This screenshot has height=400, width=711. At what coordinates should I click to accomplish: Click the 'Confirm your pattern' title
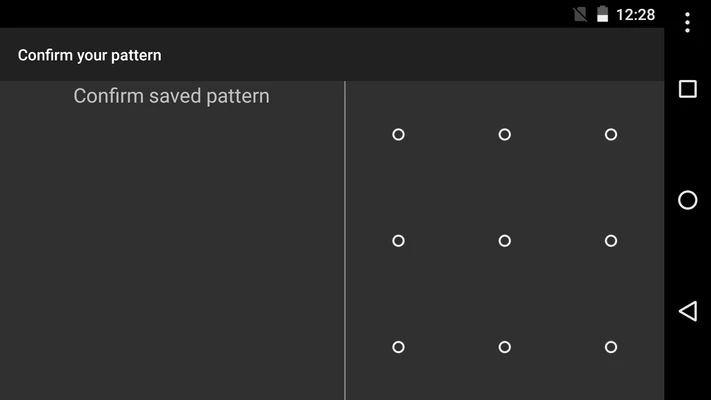click(x=90, y=55)
